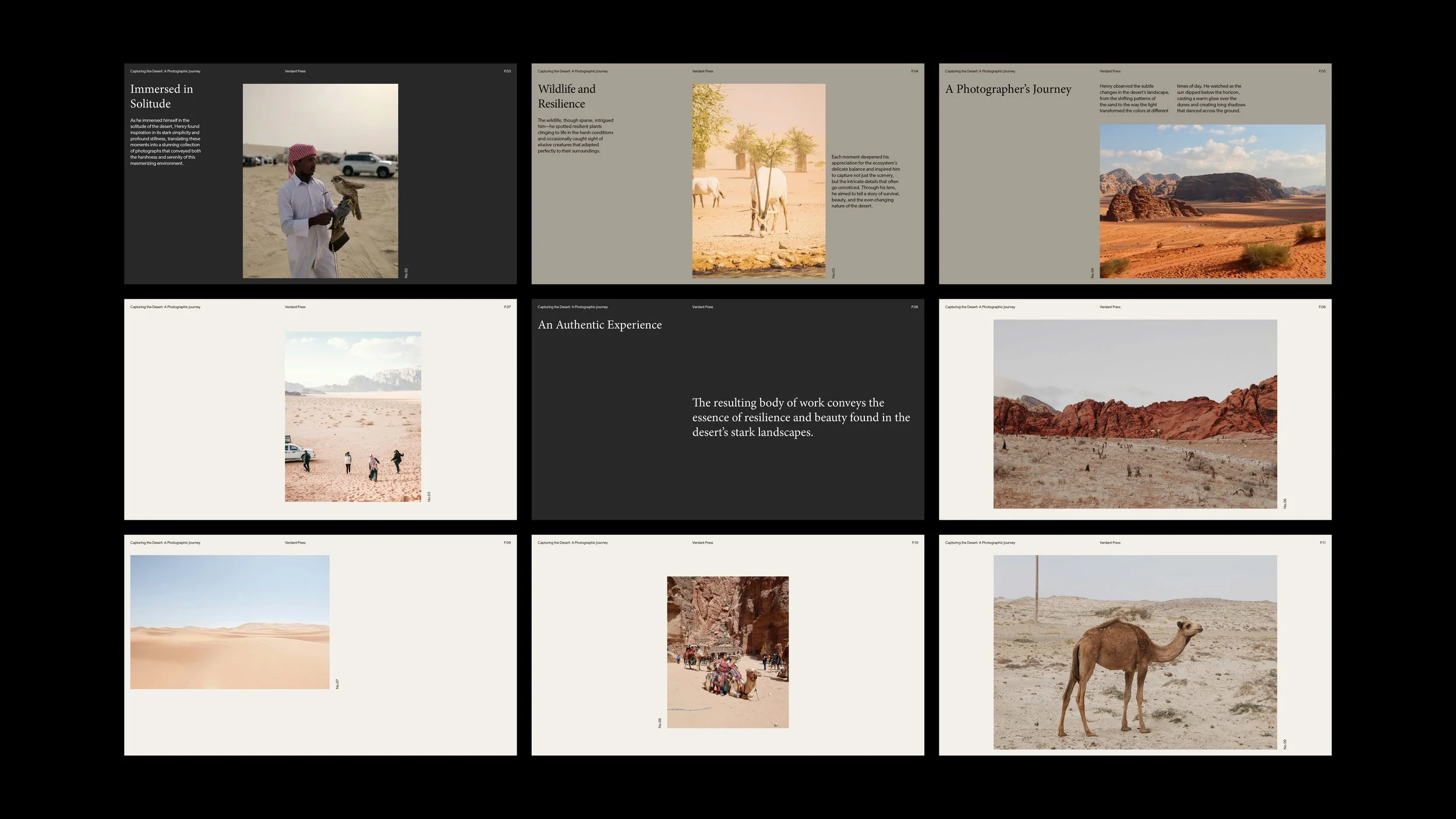The image size is (1456, 819).
Task: Click the P.03 page number label
Action: tap(507, 71)
